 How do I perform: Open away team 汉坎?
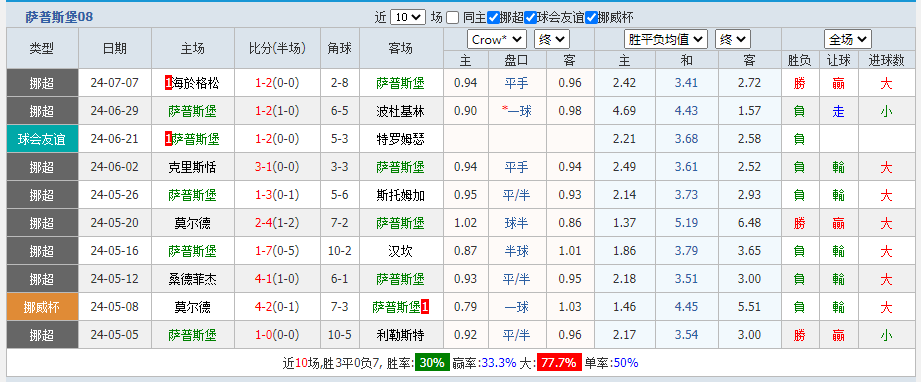pos(401,252)
